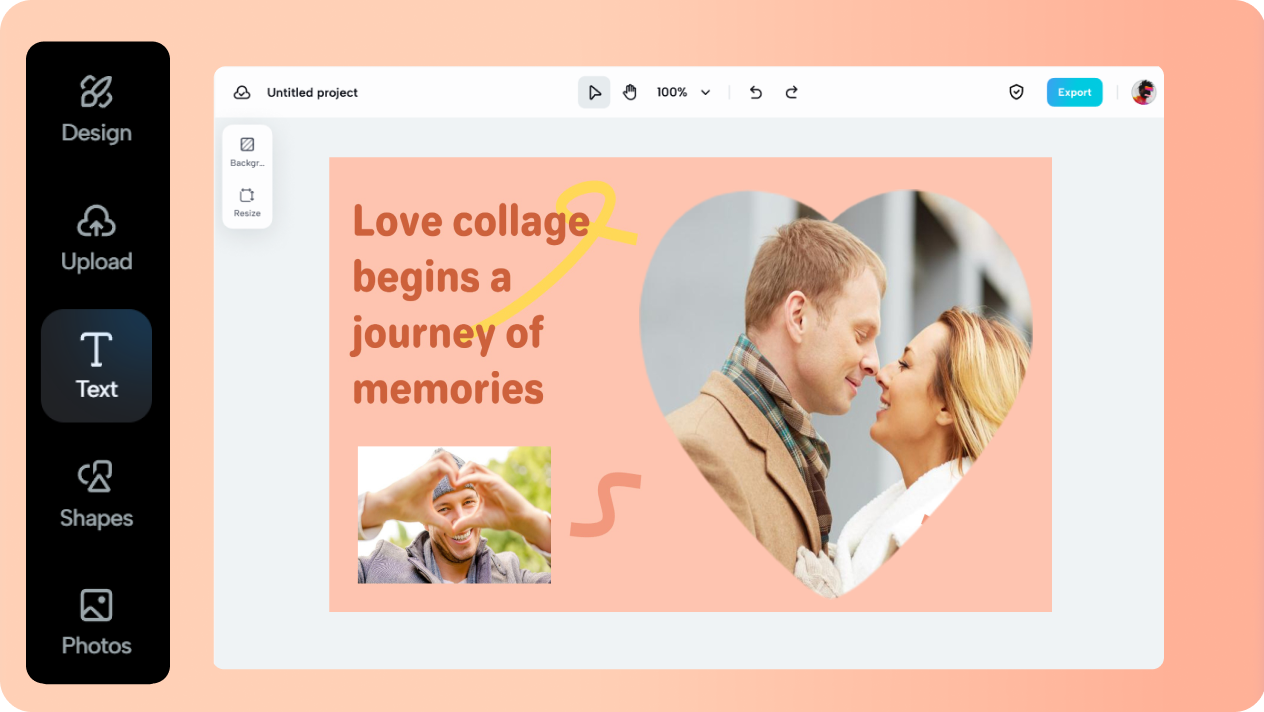This screenshot has width=1264, height=712.
Task: Open the Upload panel
Action: 96,240
